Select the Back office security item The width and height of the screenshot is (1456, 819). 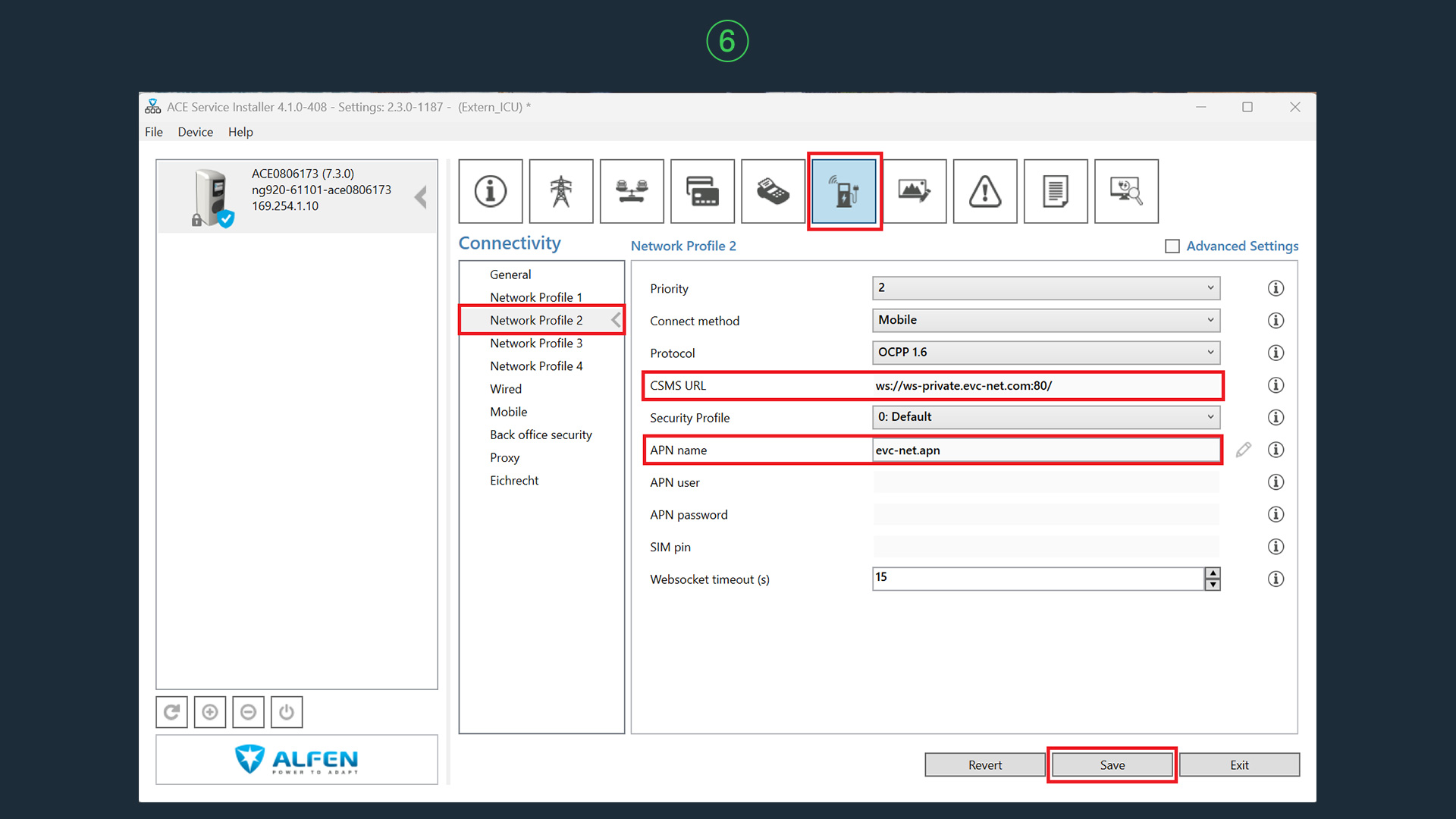(541, 435)
